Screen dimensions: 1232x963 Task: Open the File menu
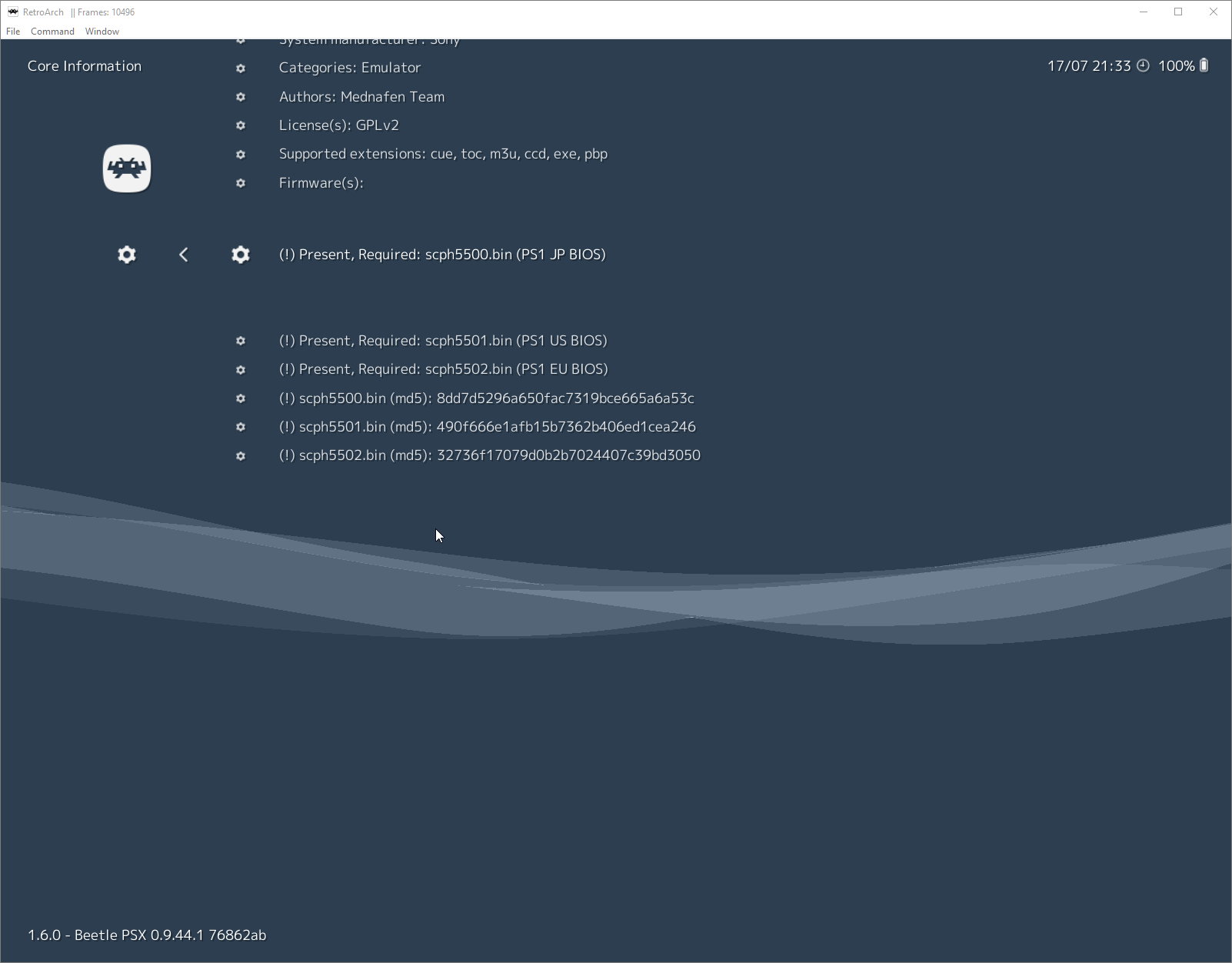click(13, 32)
